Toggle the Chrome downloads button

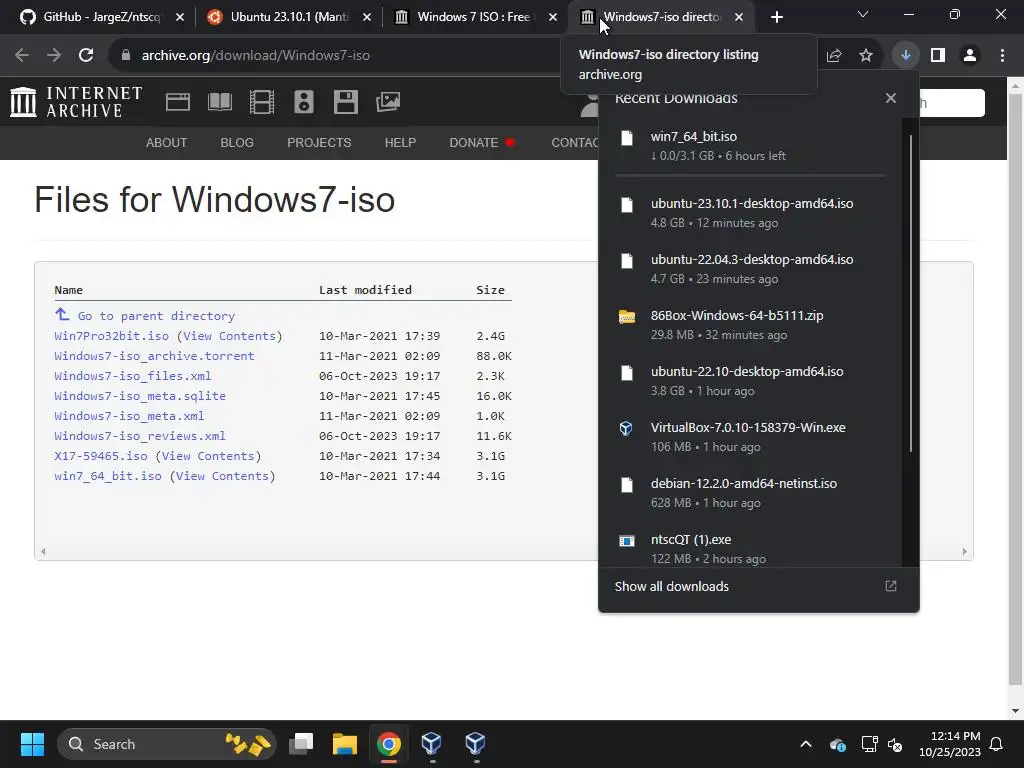pyautogui.click(x=905, y=55)
